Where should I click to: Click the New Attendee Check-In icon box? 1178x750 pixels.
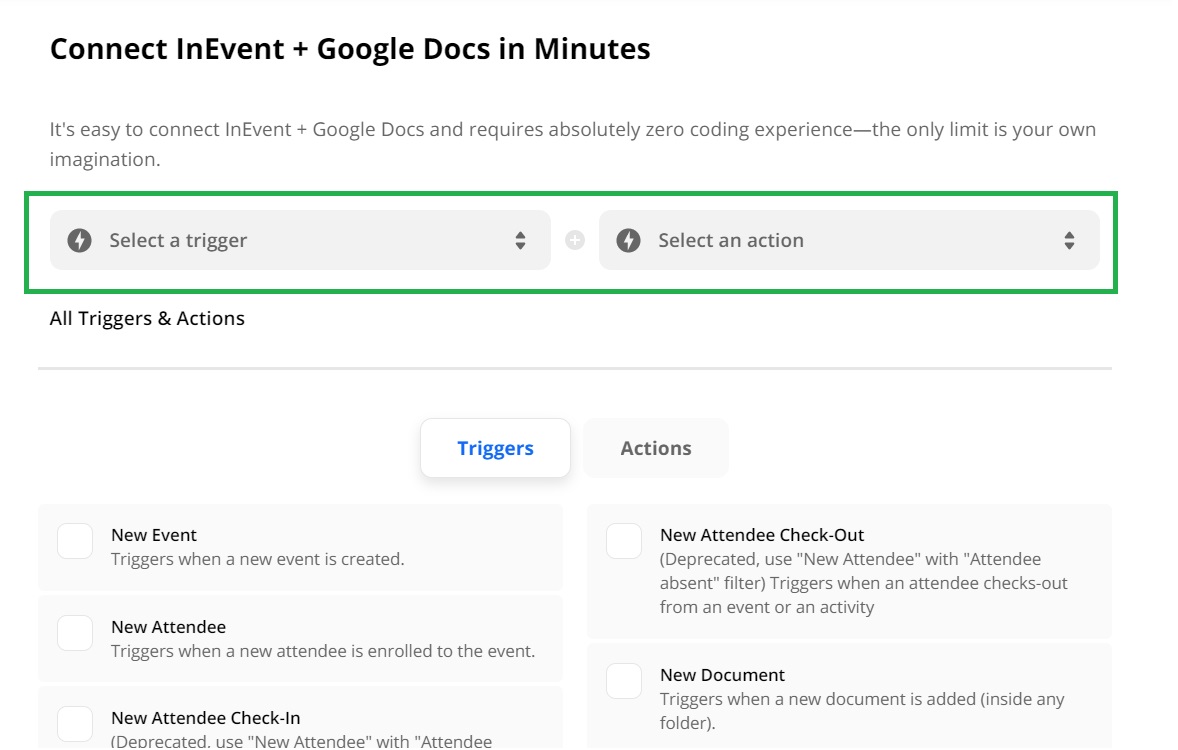[75, 724]
